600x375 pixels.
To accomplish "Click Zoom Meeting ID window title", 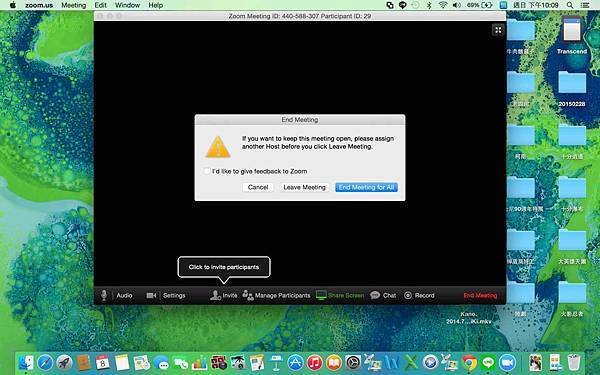I will click(300, 16).
